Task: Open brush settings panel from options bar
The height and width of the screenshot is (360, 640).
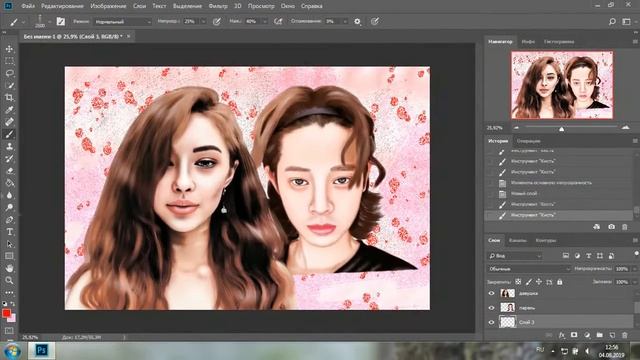Action: coord(60,22)
